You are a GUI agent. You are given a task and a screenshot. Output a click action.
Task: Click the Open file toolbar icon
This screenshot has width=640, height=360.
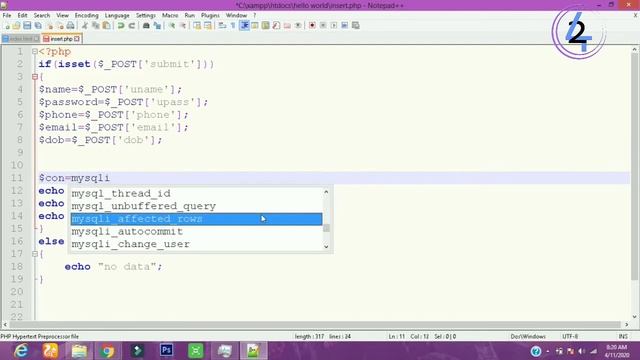(16, 26)
